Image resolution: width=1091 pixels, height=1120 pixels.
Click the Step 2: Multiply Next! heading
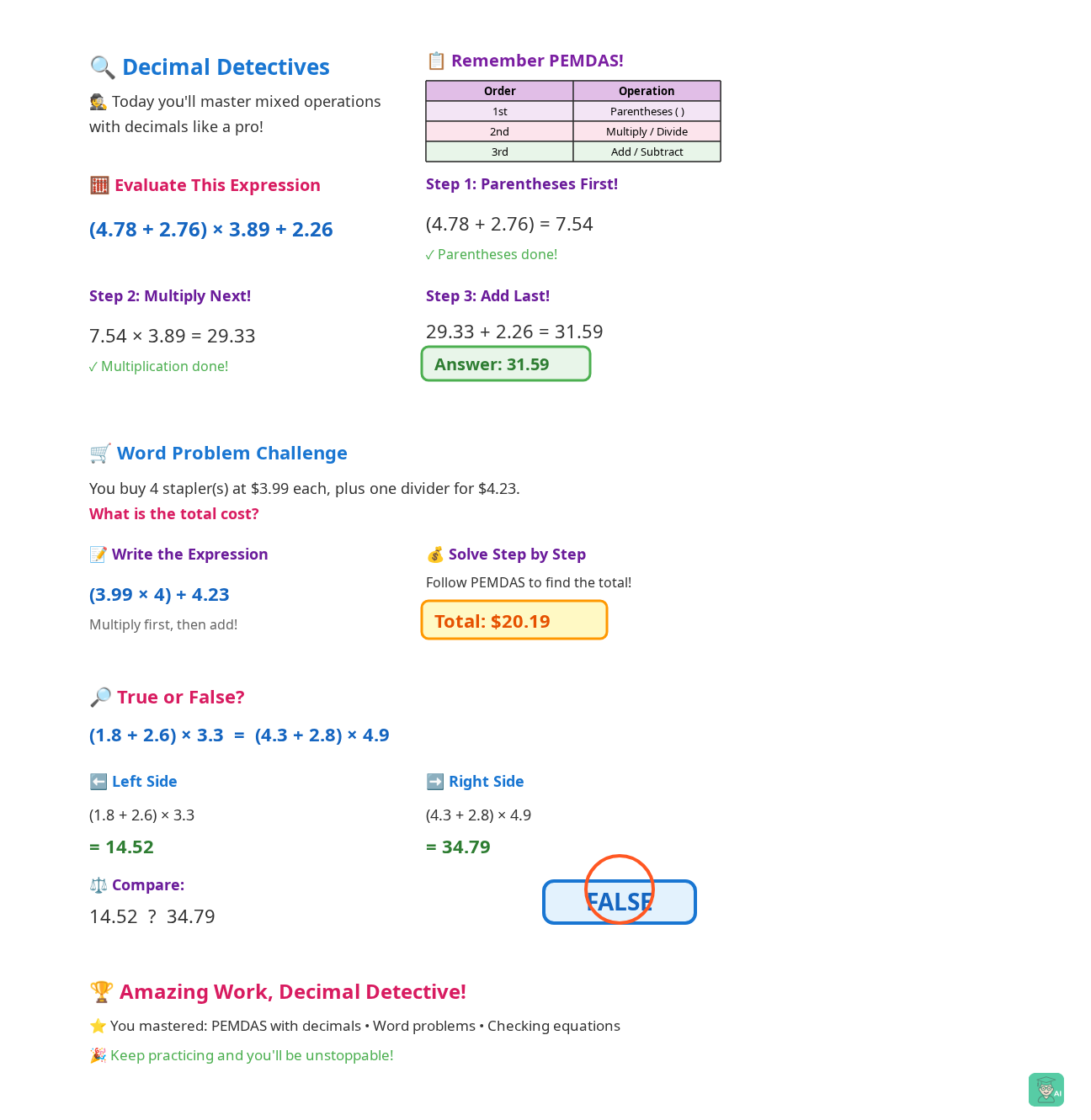coord(170,296)
